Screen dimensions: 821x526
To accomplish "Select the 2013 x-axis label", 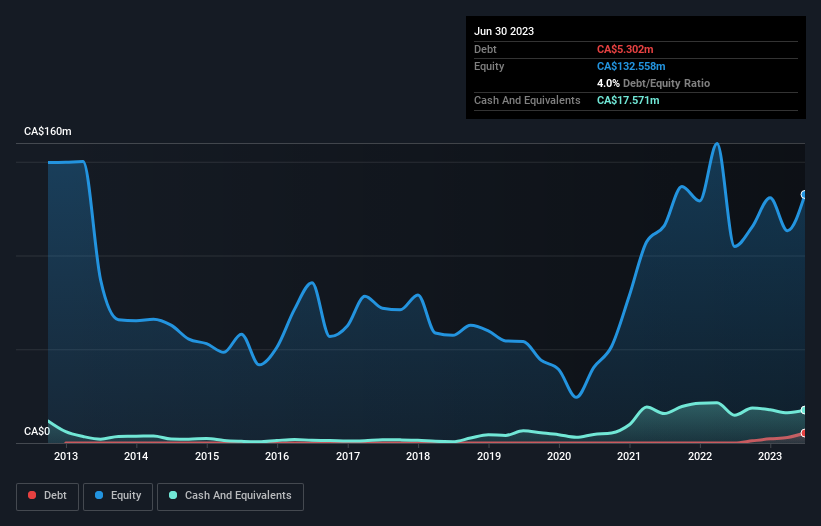I will pyautogui.click(x=66, y=456).
